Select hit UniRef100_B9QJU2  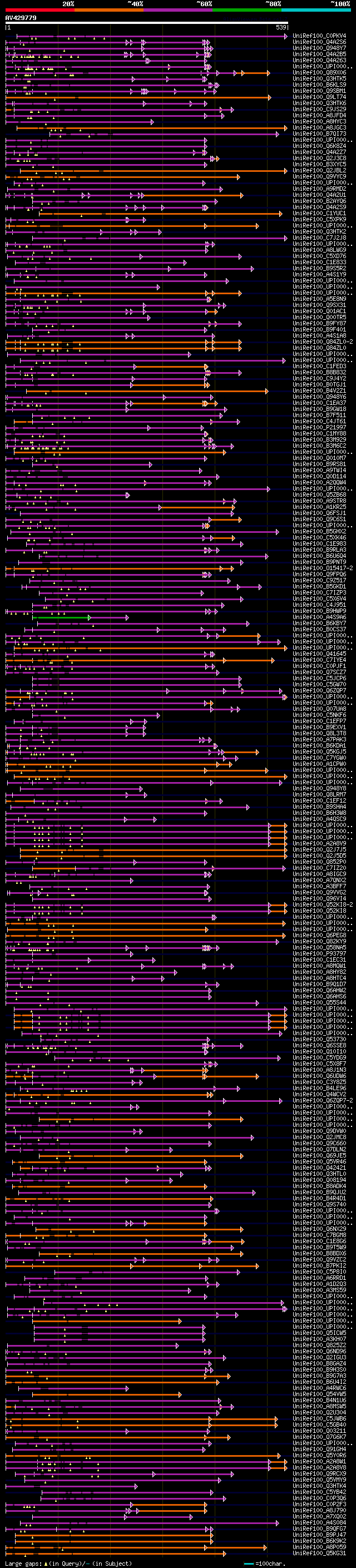click(x=319, y=1193)
